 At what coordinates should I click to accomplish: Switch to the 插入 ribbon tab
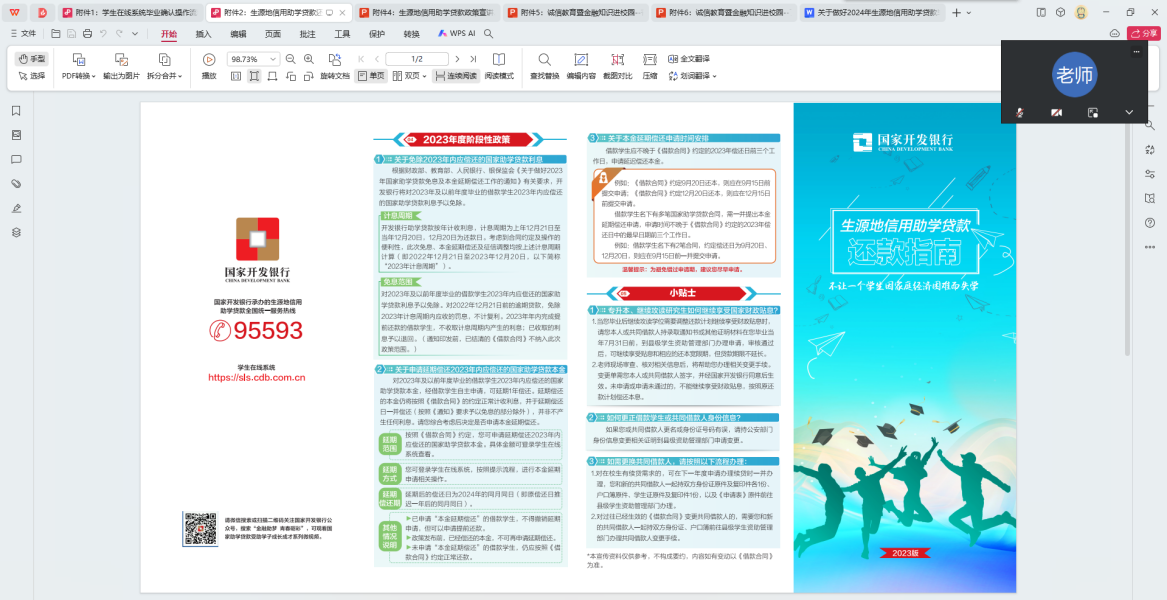(203, 33)
